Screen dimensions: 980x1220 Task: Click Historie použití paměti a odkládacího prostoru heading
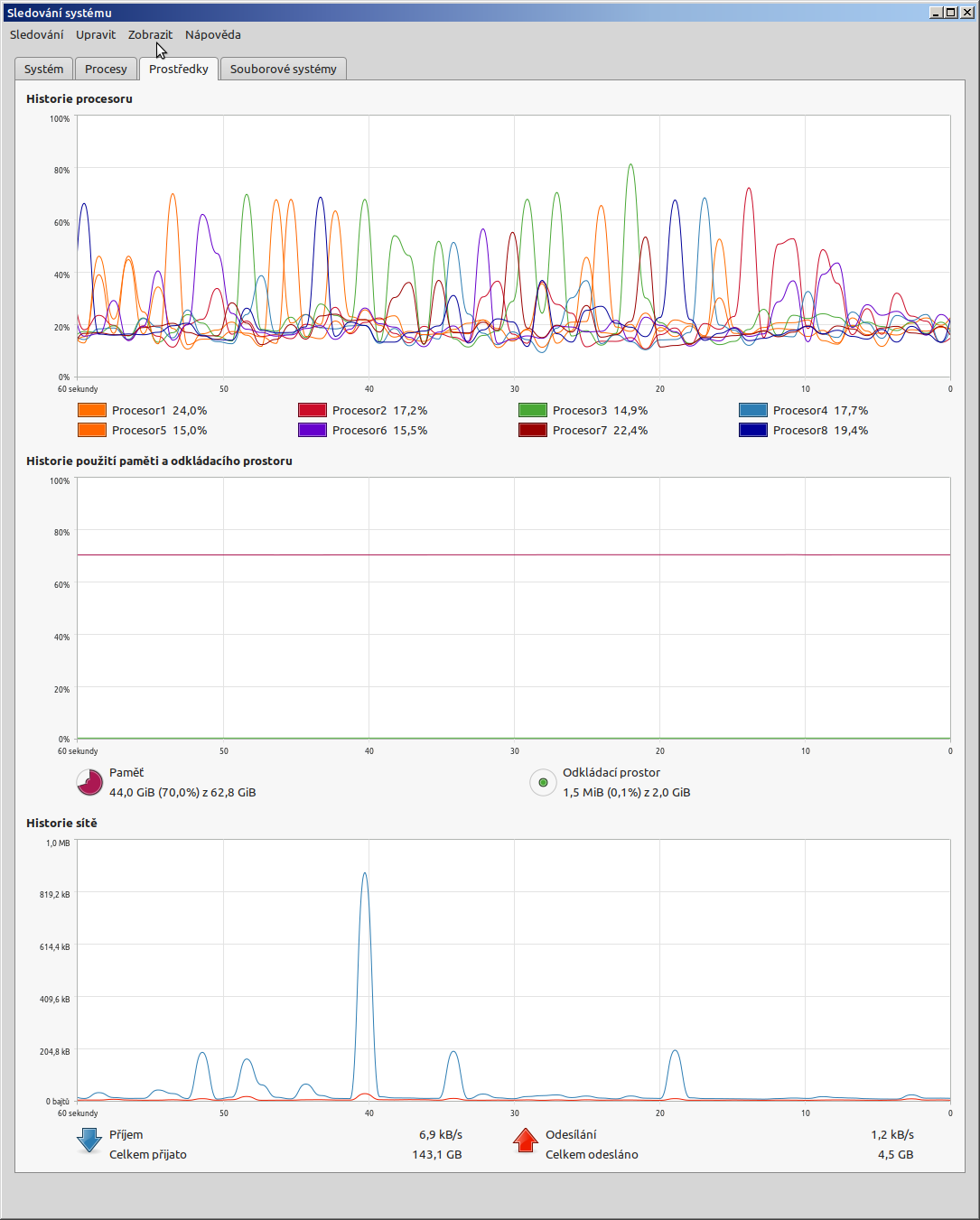[159, 461]
